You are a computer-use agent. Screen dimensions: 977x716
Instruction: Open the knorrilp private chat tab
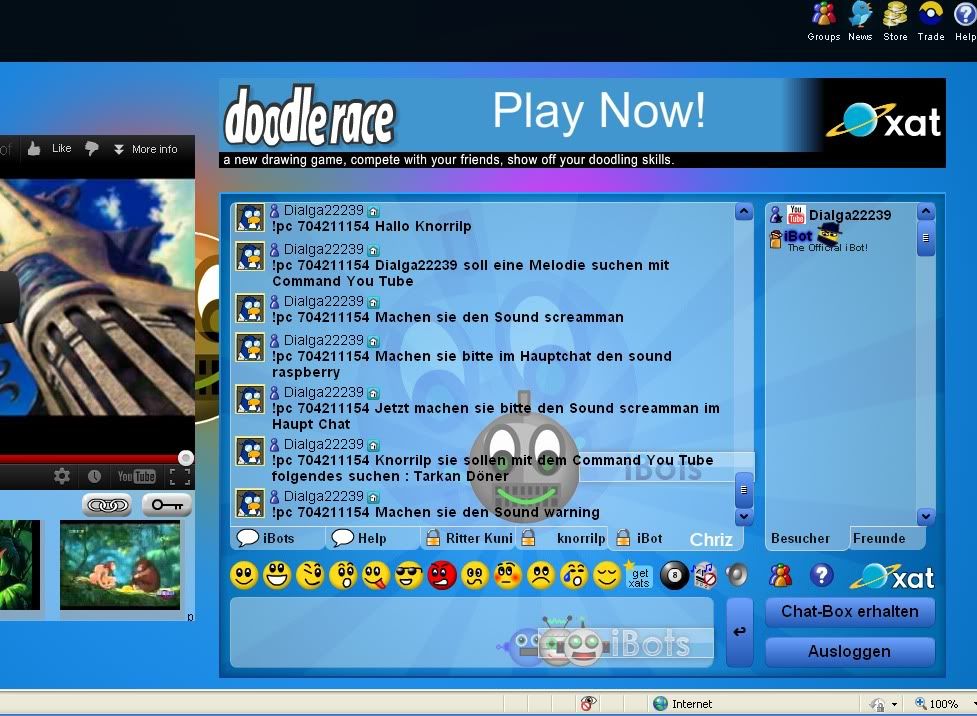pyautogui.click(x=564, y=538)
